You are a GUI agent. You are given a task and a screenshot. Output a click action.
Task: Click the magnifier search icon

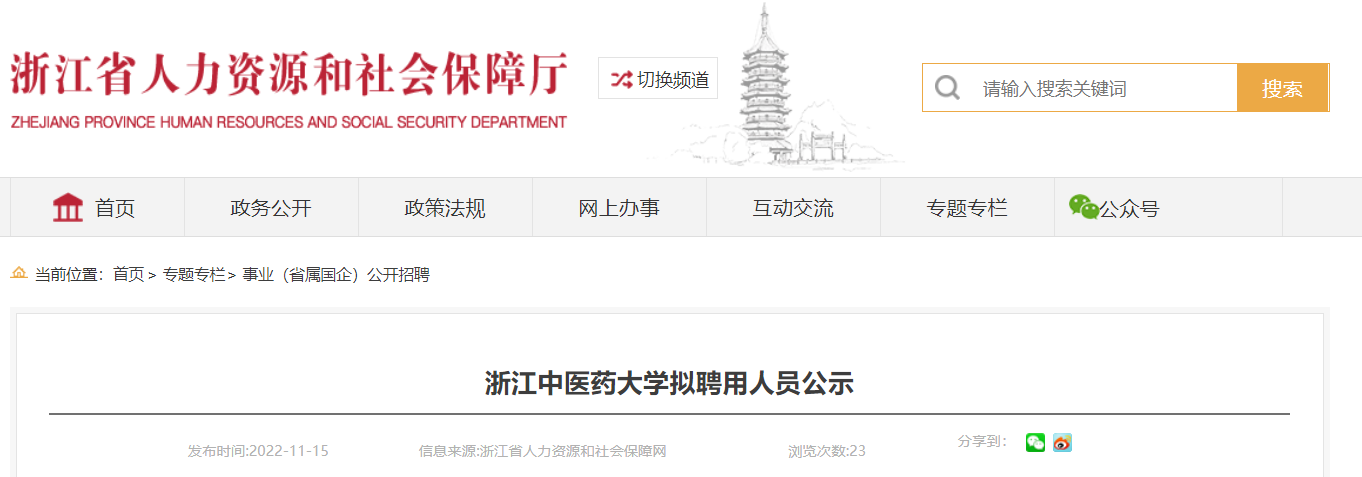point(947,88)
